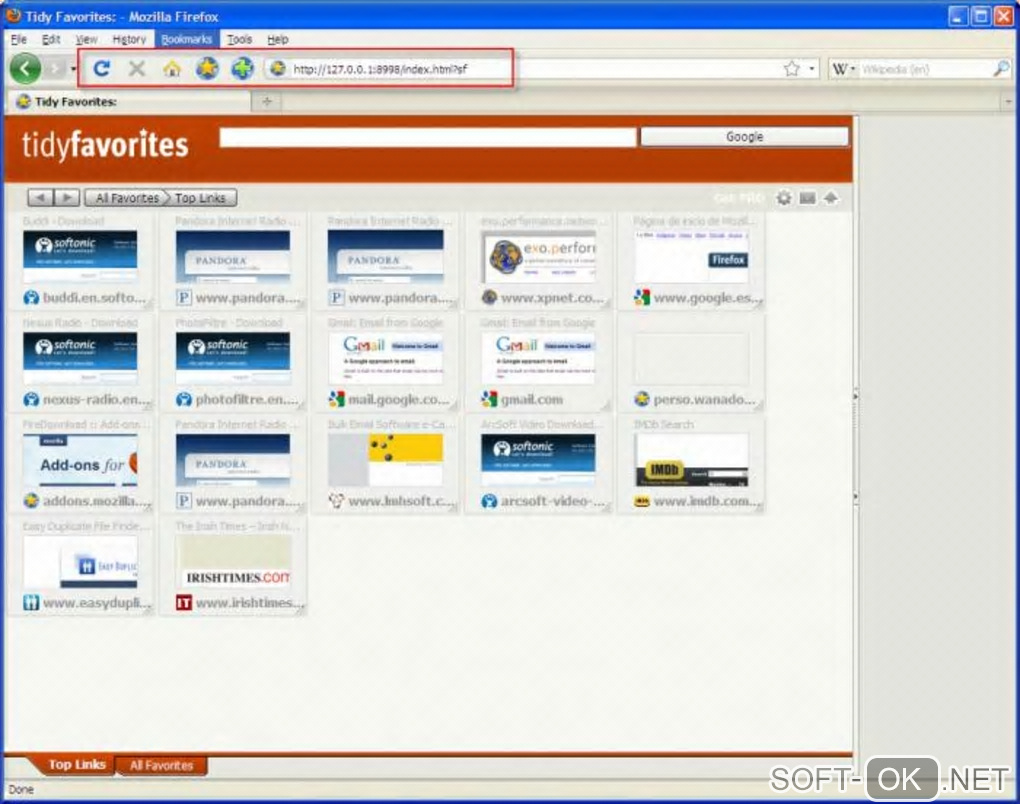Open the mail.google.com Gmail thumbnail
Viewport: 1020px width, 804px height.
[386, 359]
